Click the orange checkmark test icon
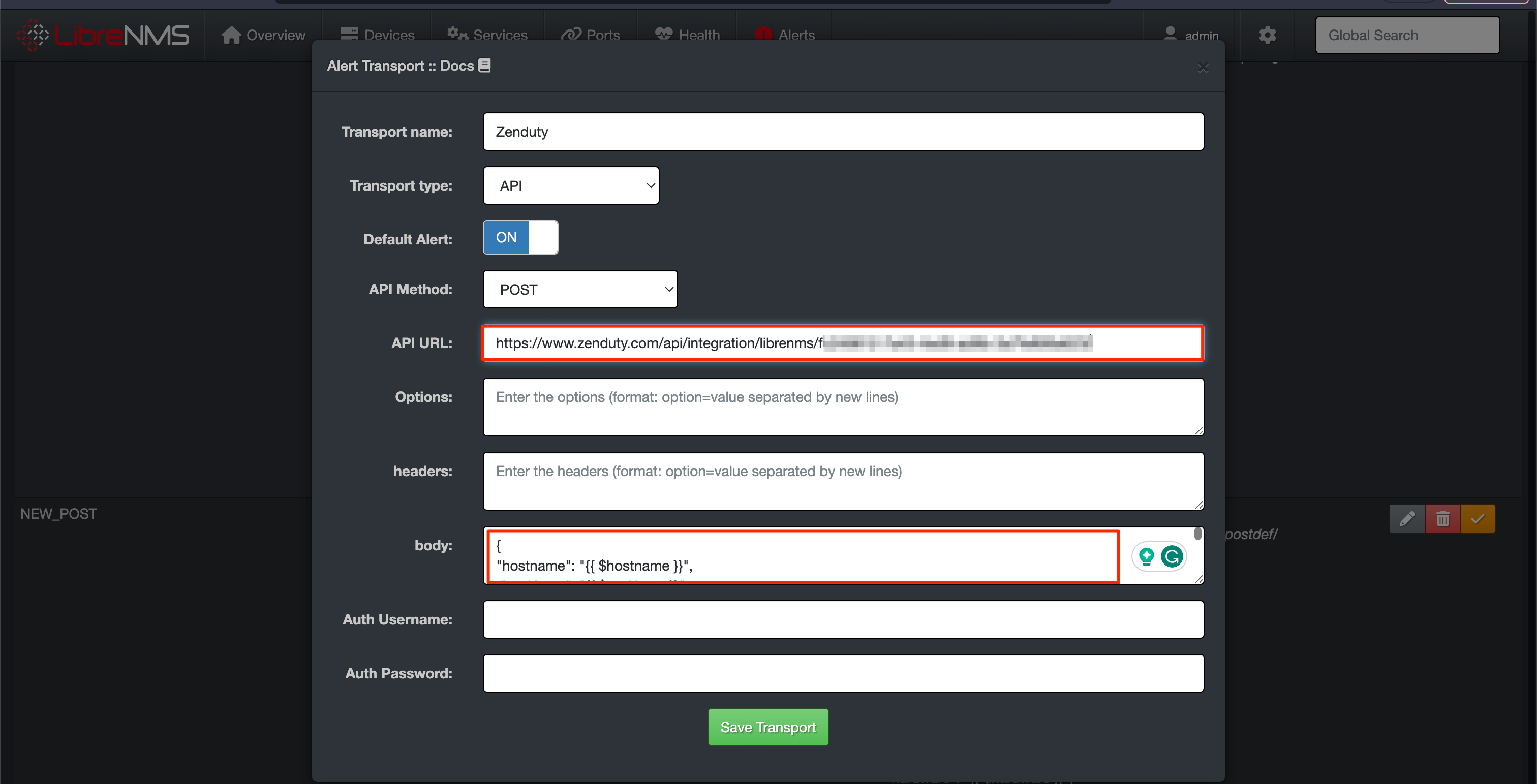Viewport: 1537px width, 784px height. pyautogui.click(x=1478, y=518)
